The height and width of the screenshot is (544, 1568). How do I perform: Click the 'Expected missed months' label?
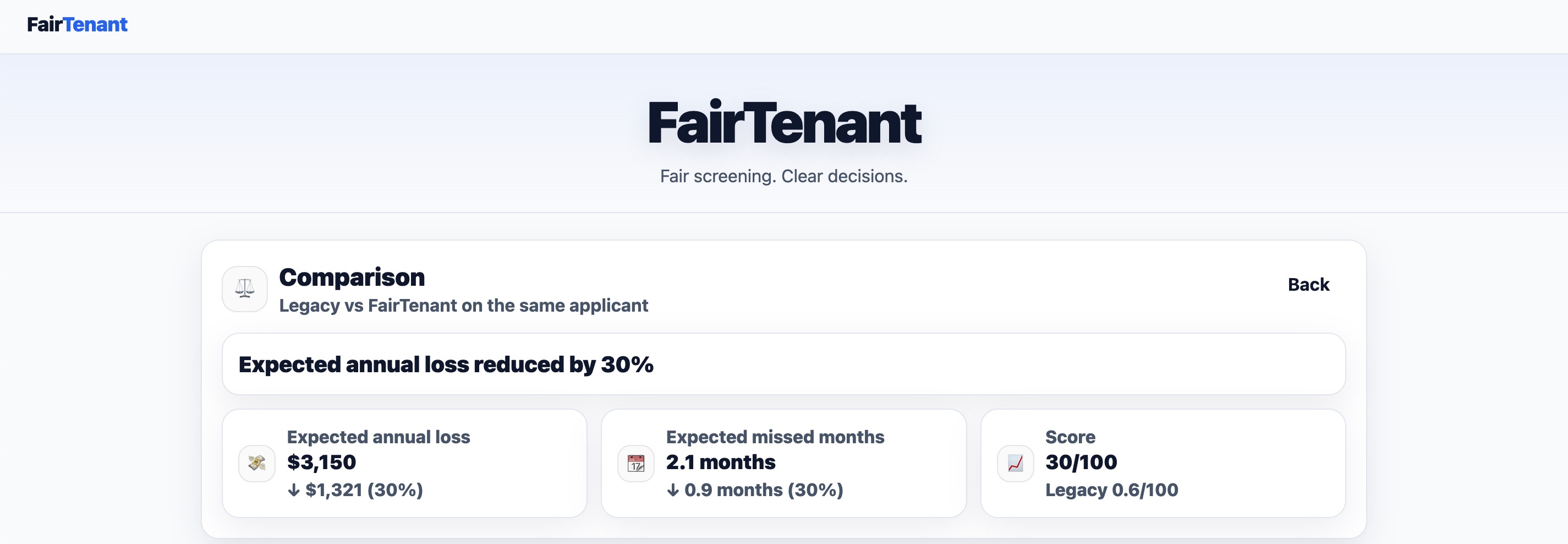tap(775, 437)
